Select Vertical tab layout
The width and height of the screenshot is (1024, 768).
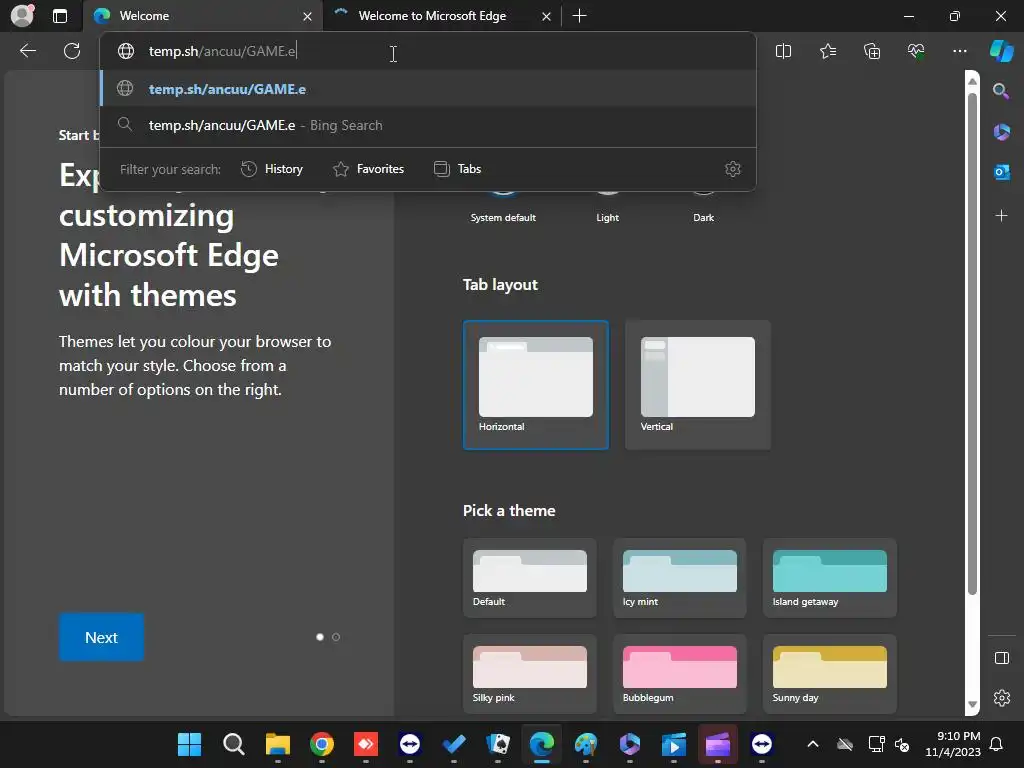[x=697, y=385]
